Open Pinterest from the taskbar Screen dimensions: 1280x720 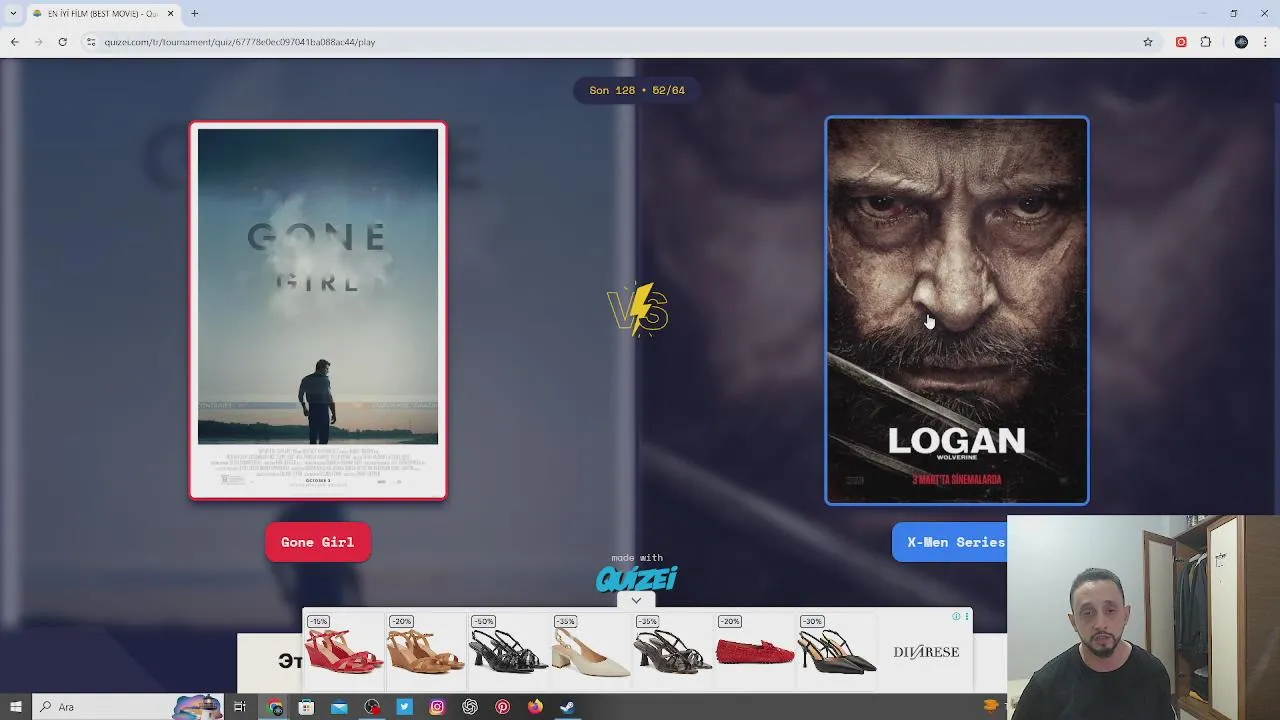point(502,707)
